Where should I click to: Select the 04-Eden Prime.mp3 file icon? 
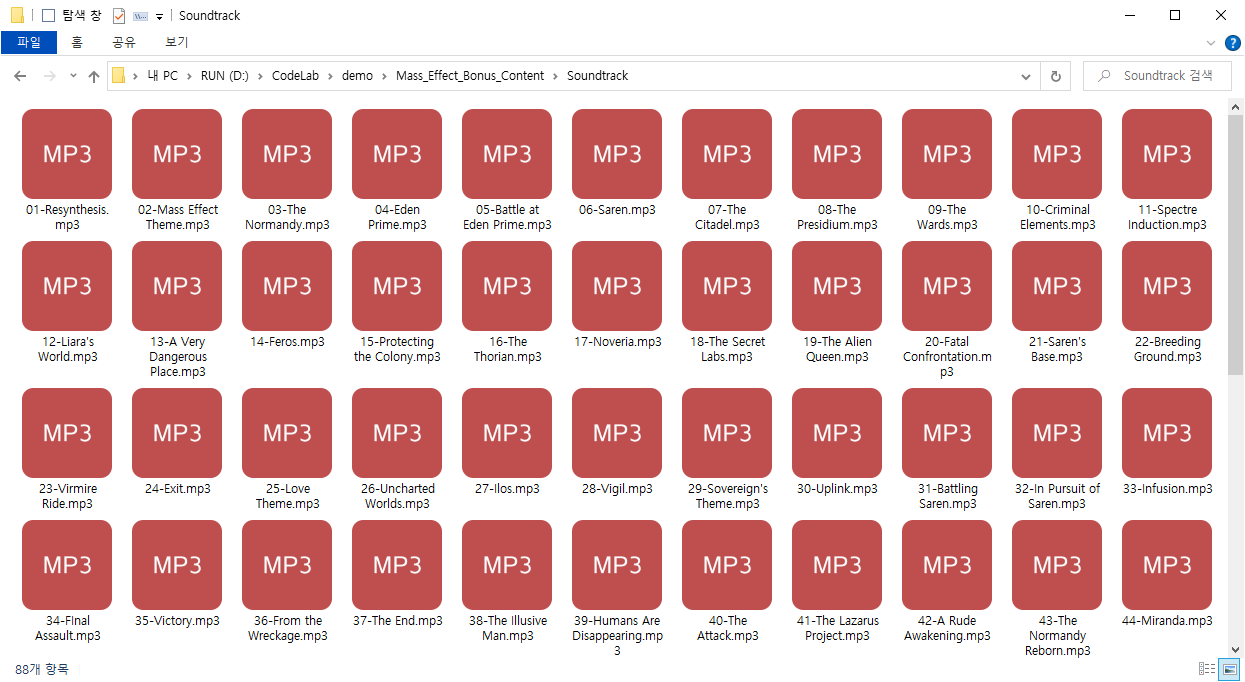coord(397,154)
